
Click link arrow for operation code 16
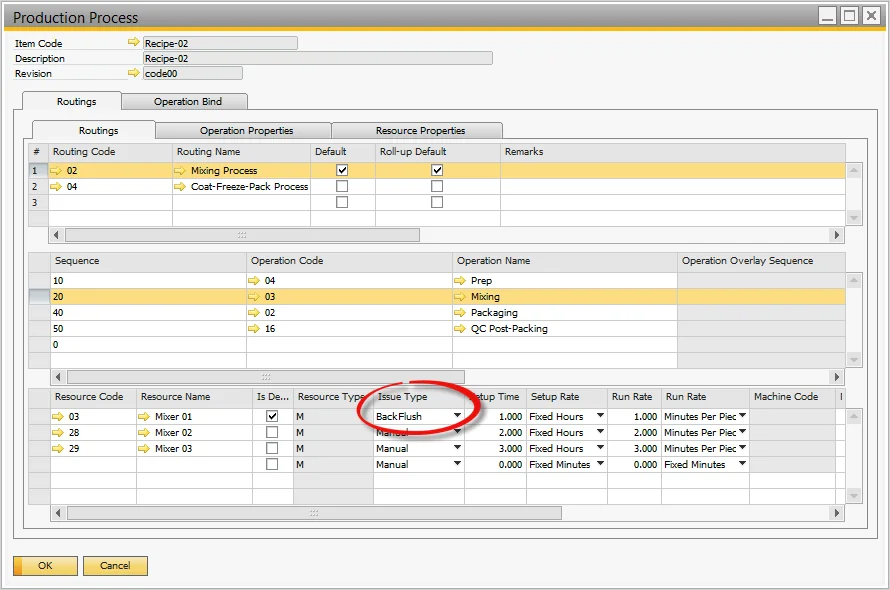(254, 328)
